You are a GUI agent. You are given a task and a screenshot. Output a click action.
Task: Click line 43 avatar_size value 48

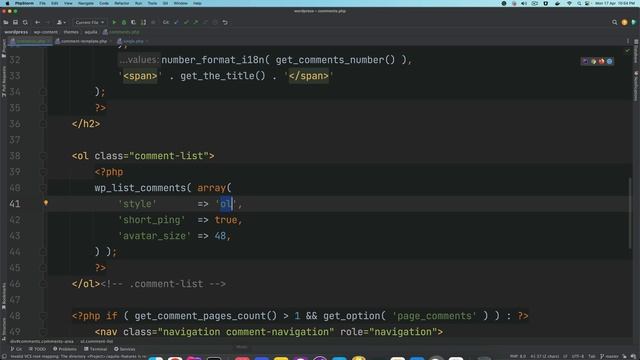(220, 236)
